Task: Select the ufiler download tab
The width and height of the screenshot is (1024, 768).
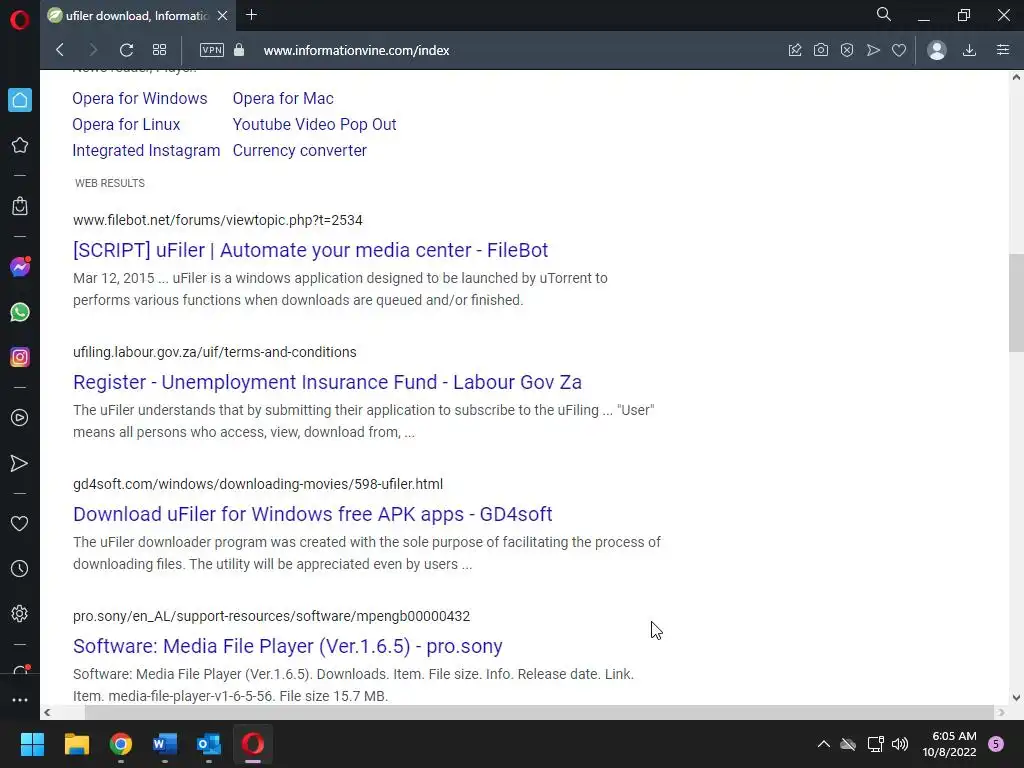Action: (x=134, y=16)
